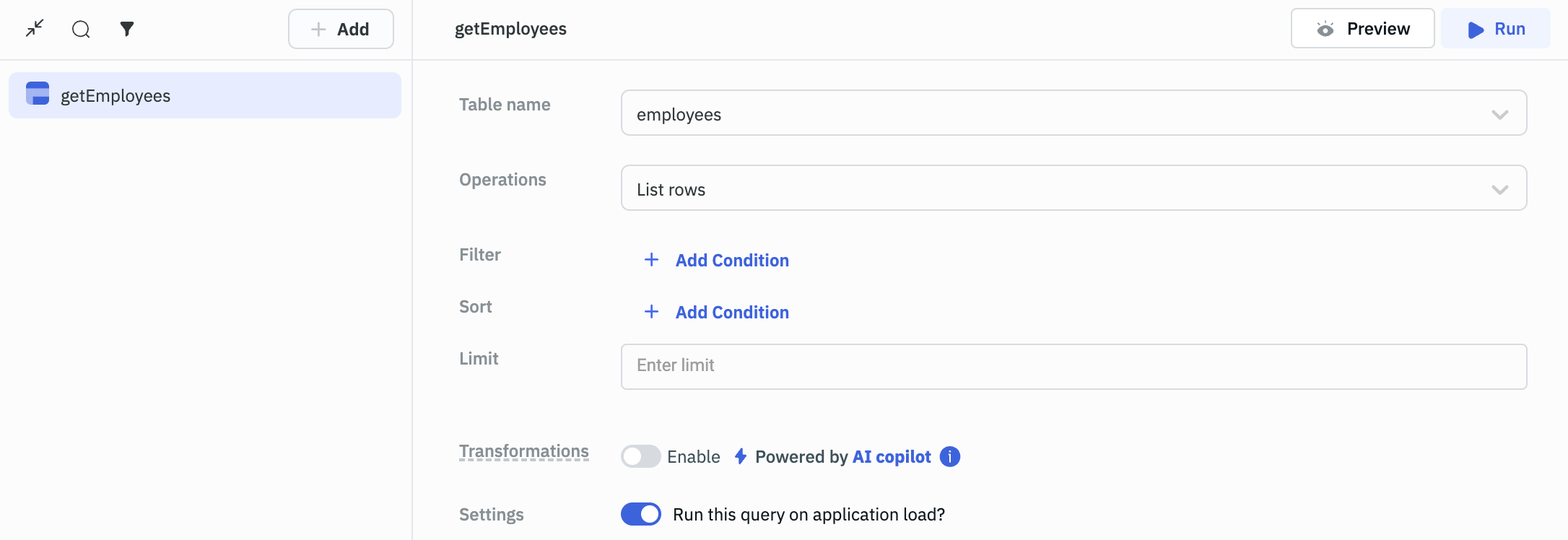Focus the Enter limit input field

pyautogui.click(x=1073, y=366)
